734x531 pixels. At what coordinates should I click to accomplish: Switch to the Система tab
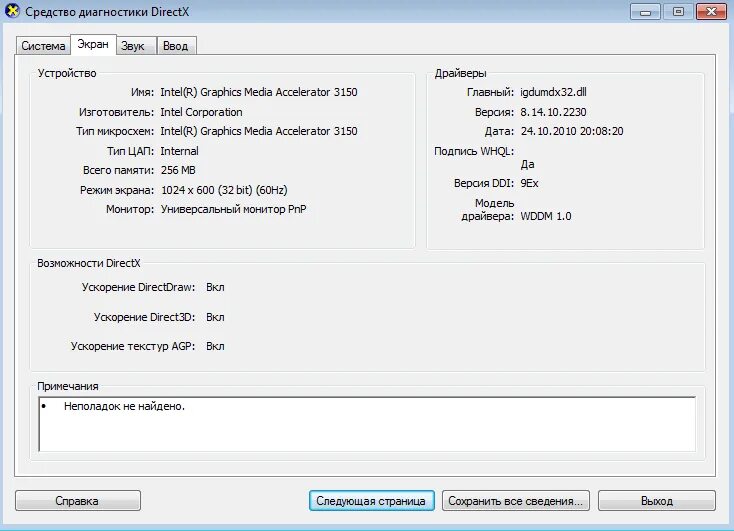43,46
